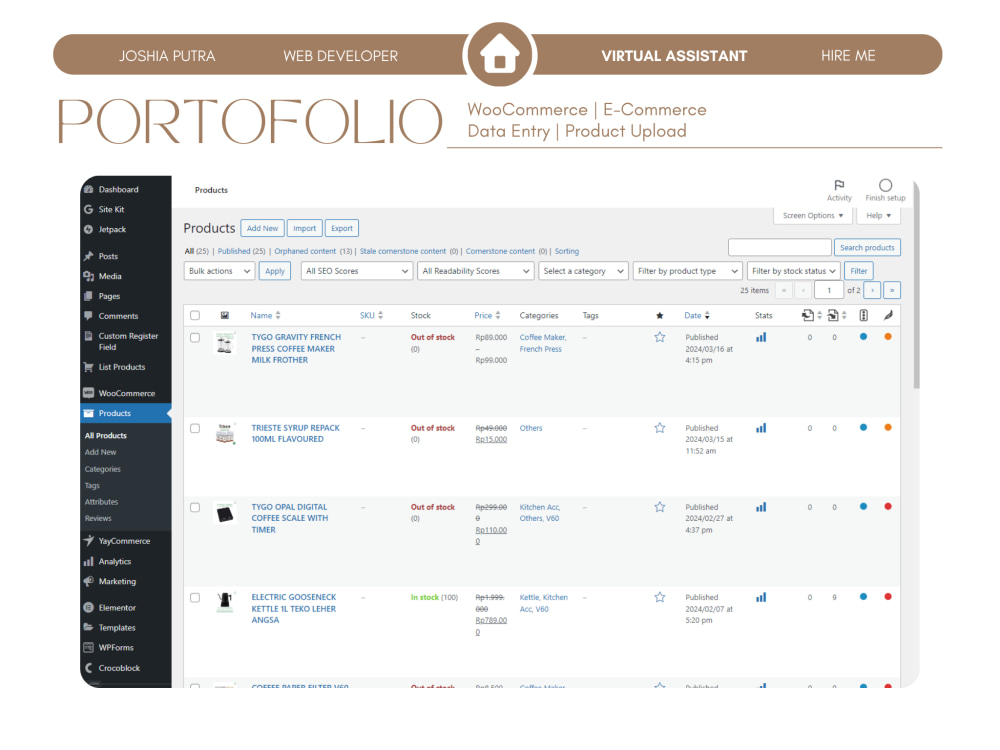Click the orange readability dot for TYGO Gravity
The image size is (1000, 750).
(888, 337)
